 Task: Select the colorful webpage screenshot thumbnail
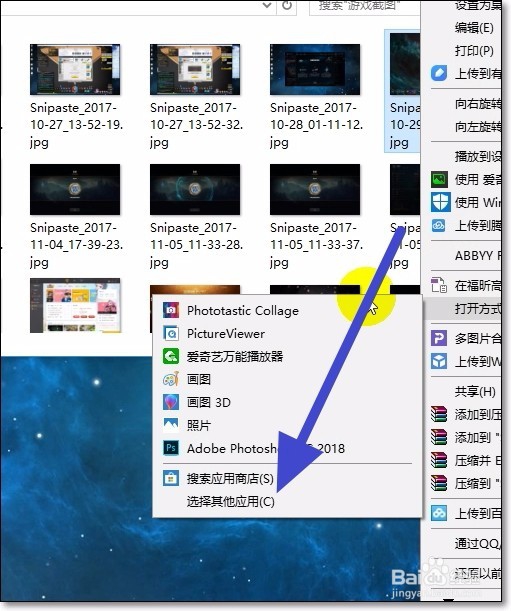point(75,306)
